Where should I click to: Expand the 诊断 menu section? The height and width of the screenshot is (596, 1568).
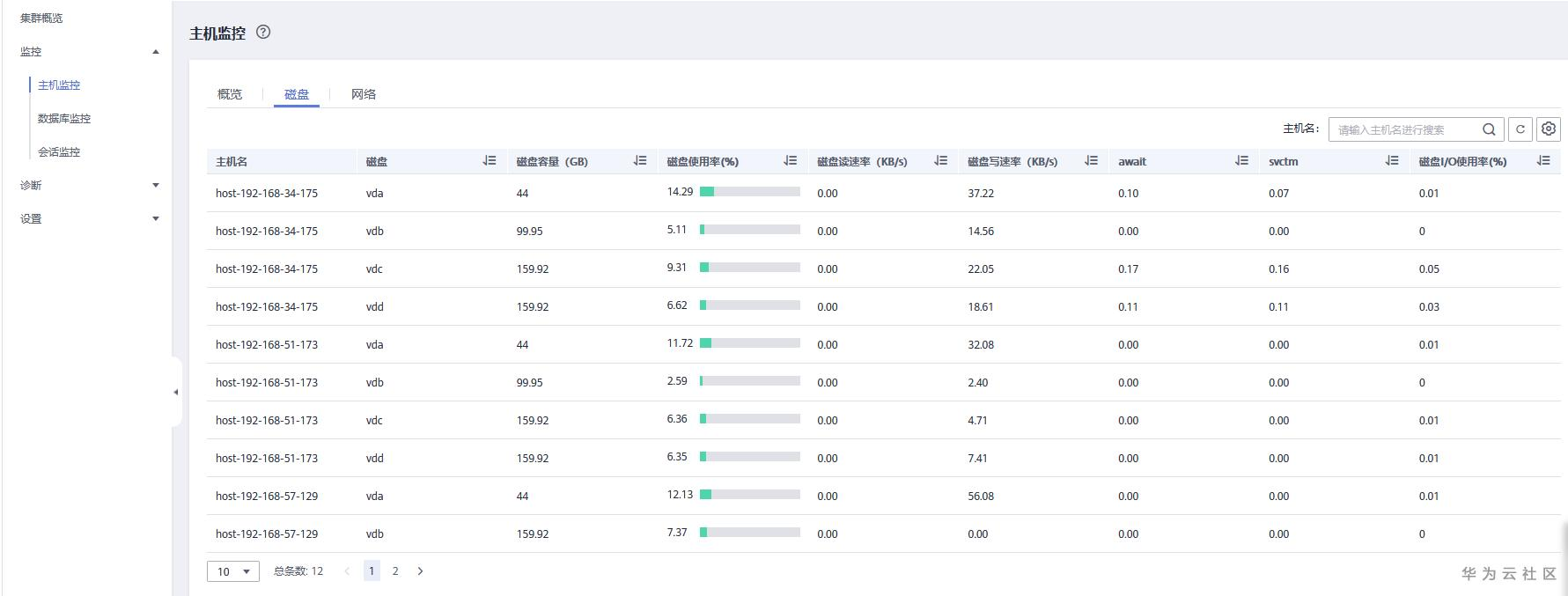pos(156,186)
